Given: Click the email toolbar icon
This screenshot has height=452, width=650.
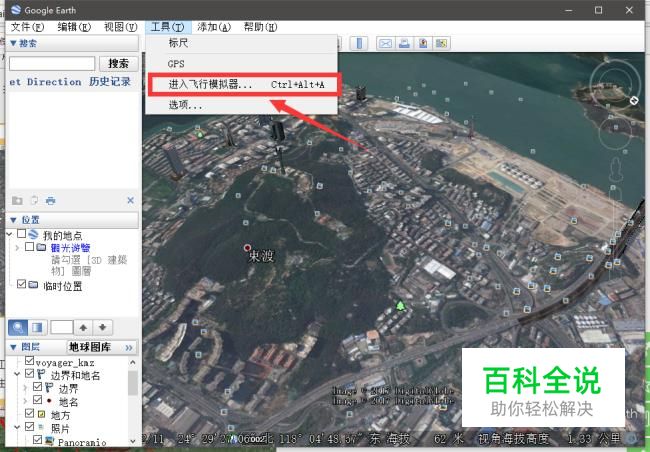Looking at the screenshot, I should click(x=386, y=44).
